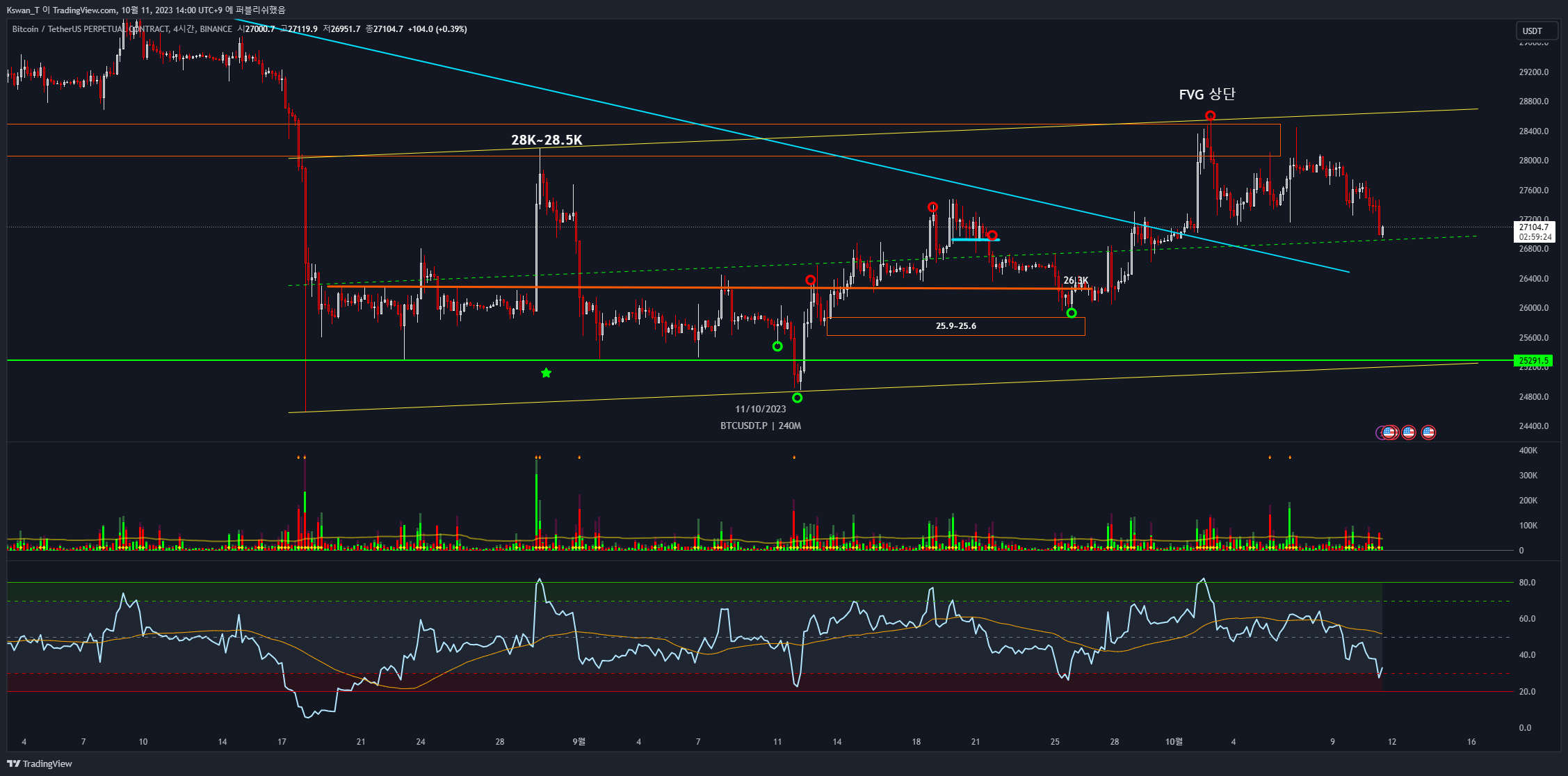Image resolution: width=1568 pixels, height=776 pixels.
Task: Click the green star marker on chart
Action: coord(547,373)
